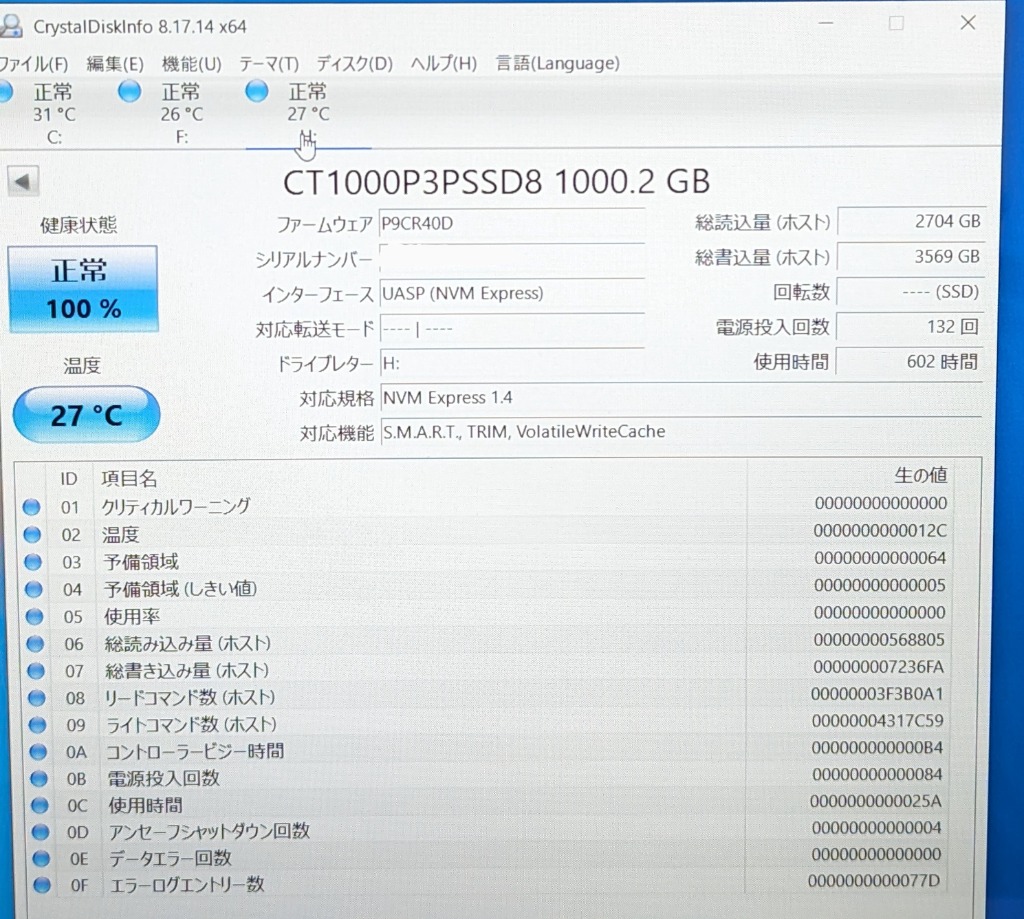1024x919 pixels.
Task: Click the S.M.A.R.T., TRIM features field
Action: [680, 432]
